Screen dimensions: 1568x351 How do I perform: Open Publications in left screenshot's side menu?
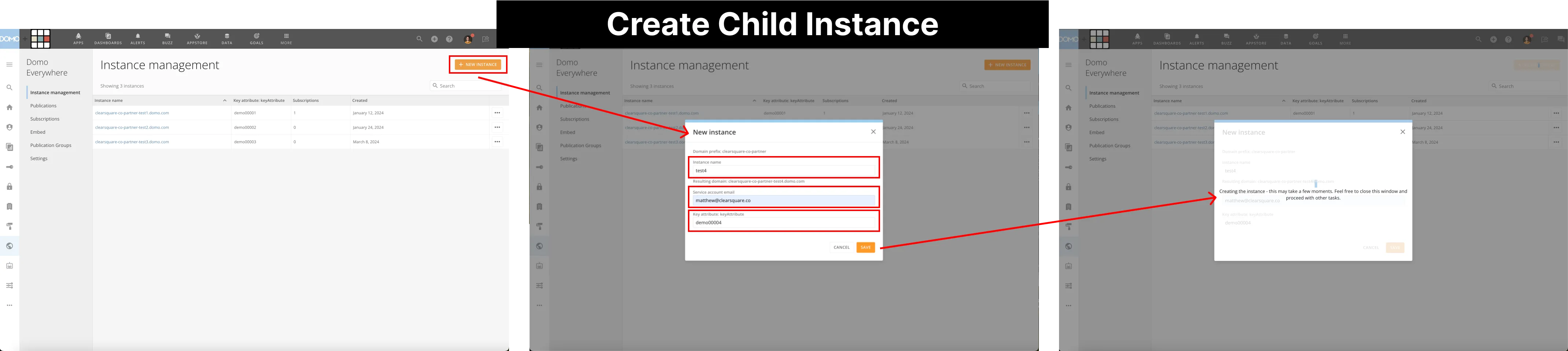pyautogui.click(x=43, y=106)
